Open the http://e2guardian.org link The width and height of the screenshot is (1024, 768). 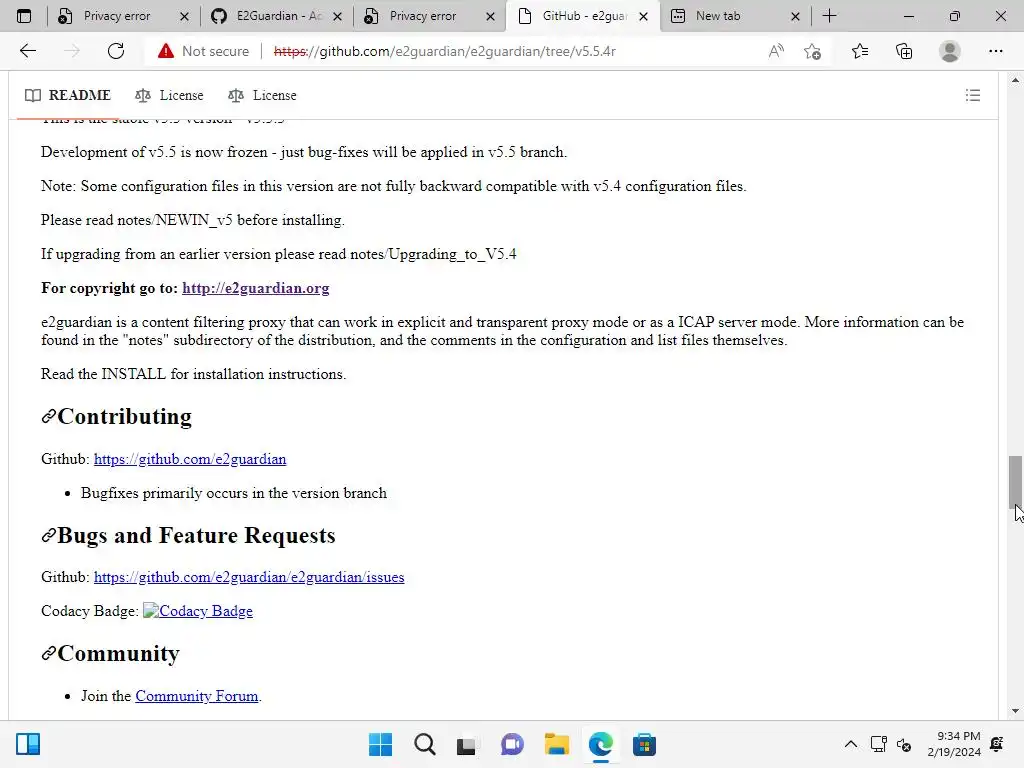pos(255,288)
